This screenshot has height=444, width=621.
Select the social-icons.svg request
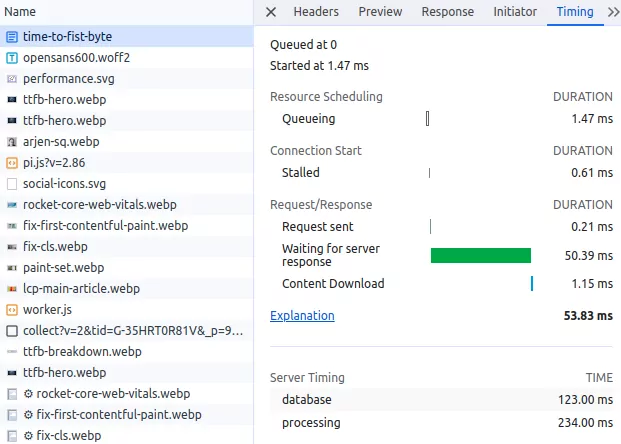pyautogui.click(x=127, y=183)
